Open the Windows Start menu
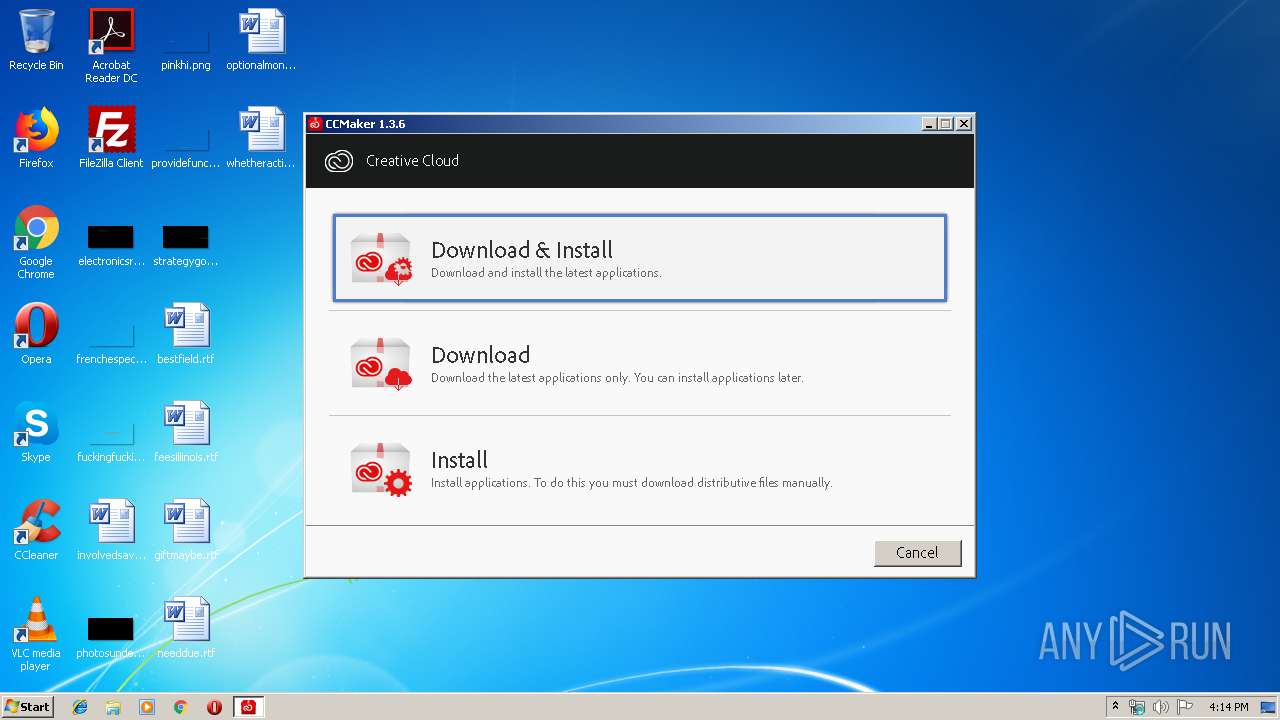 tap(27, 707)
